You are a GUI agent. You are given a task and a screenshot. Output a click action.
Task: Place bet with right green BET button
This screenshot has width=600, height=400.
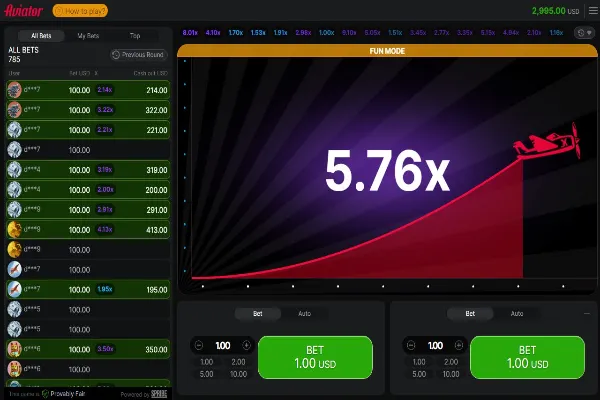click(x=528, y=358)
